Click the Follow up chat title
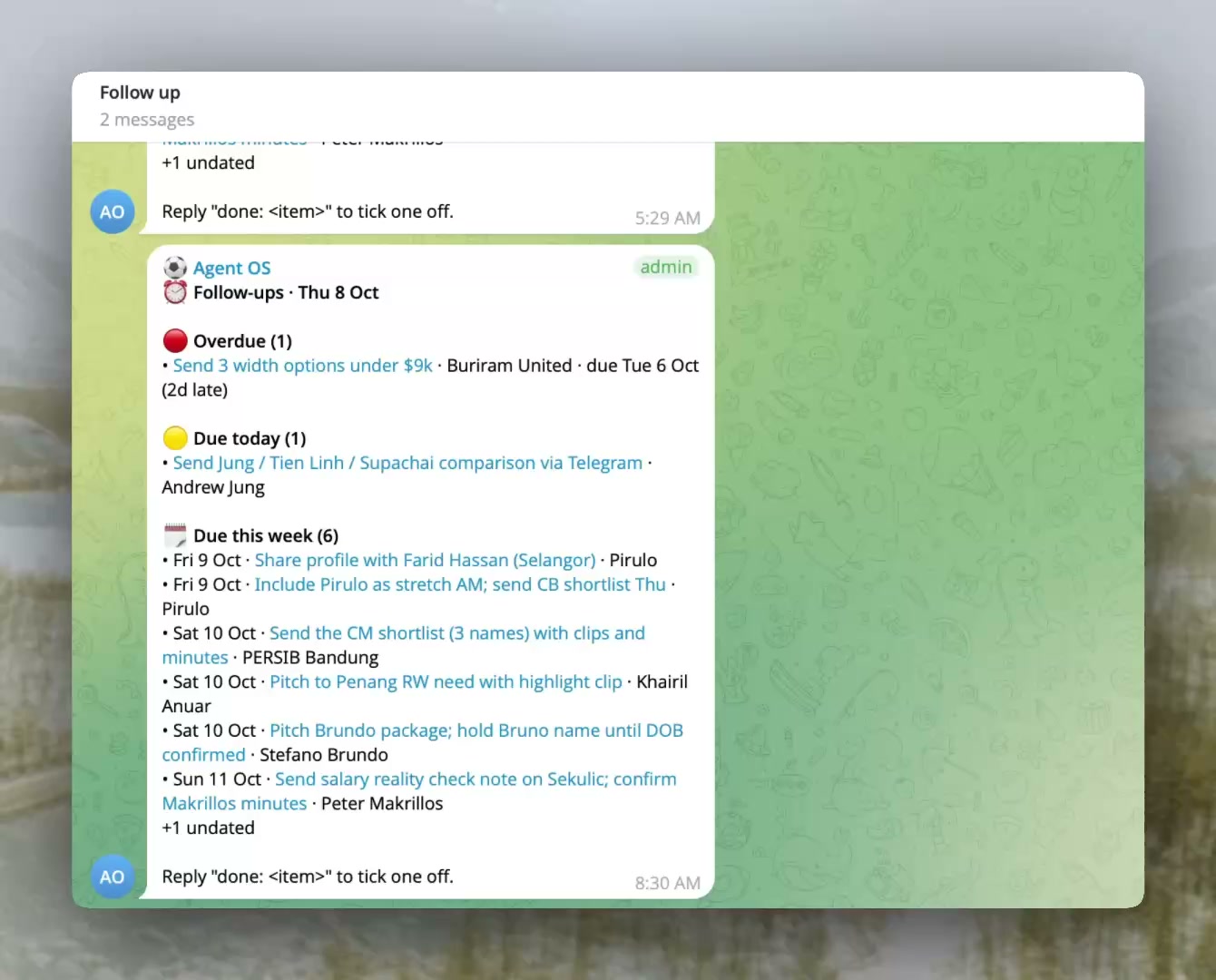Viewport: 1216px width, 980px height. coord(140,93)
